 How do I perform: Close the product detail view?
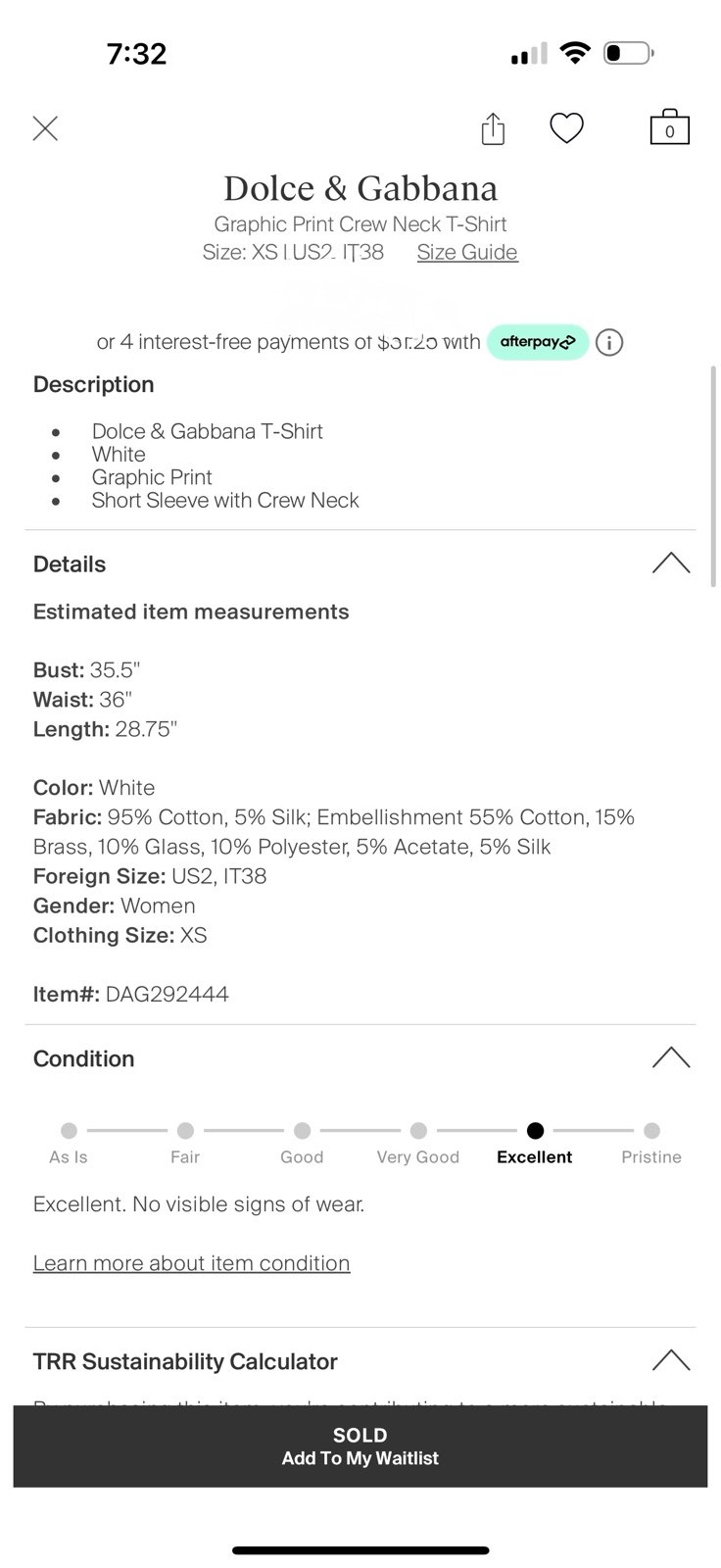(45, 128)
